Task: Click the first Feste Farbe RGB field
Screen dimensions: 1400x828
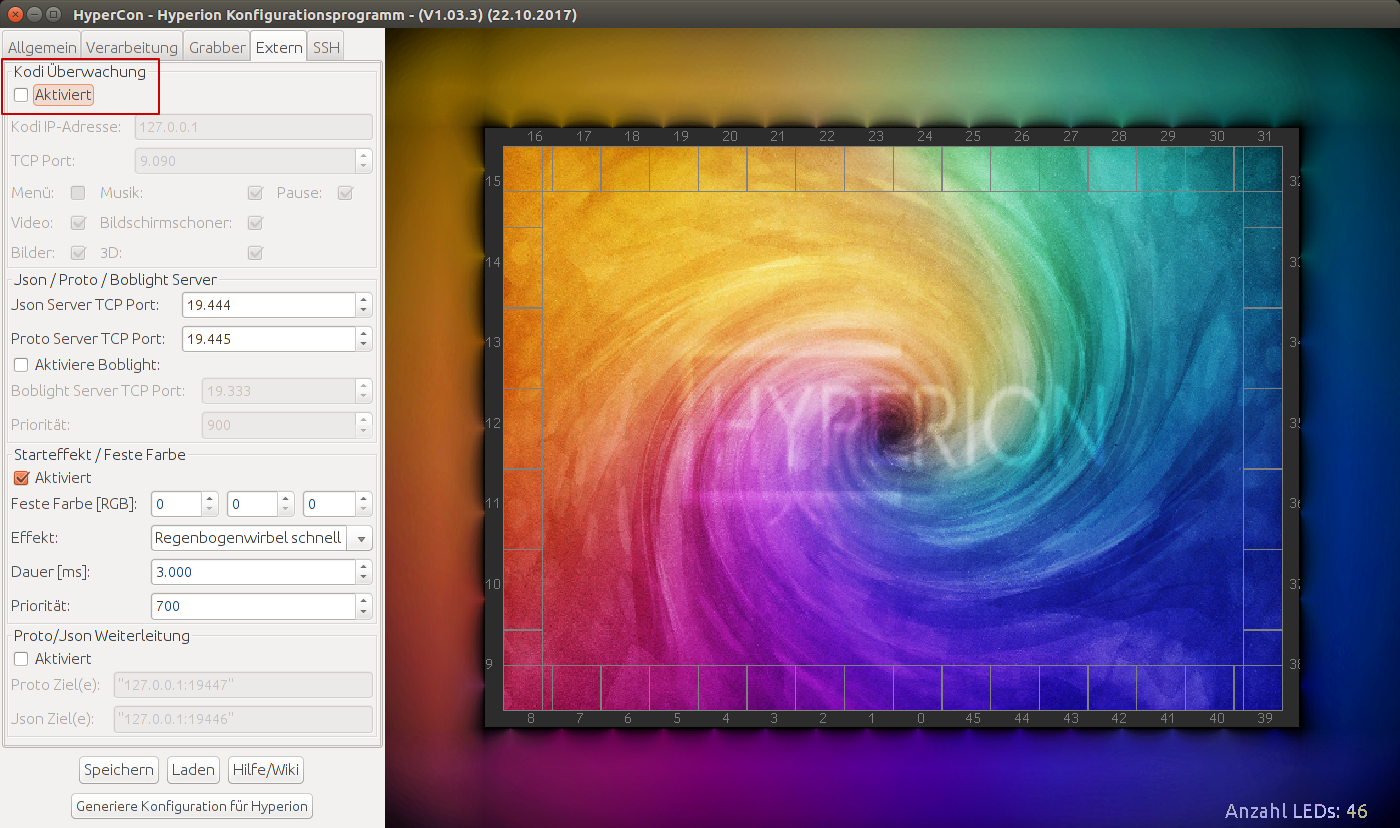Action: pyautogui.click(x=176, y=504)
